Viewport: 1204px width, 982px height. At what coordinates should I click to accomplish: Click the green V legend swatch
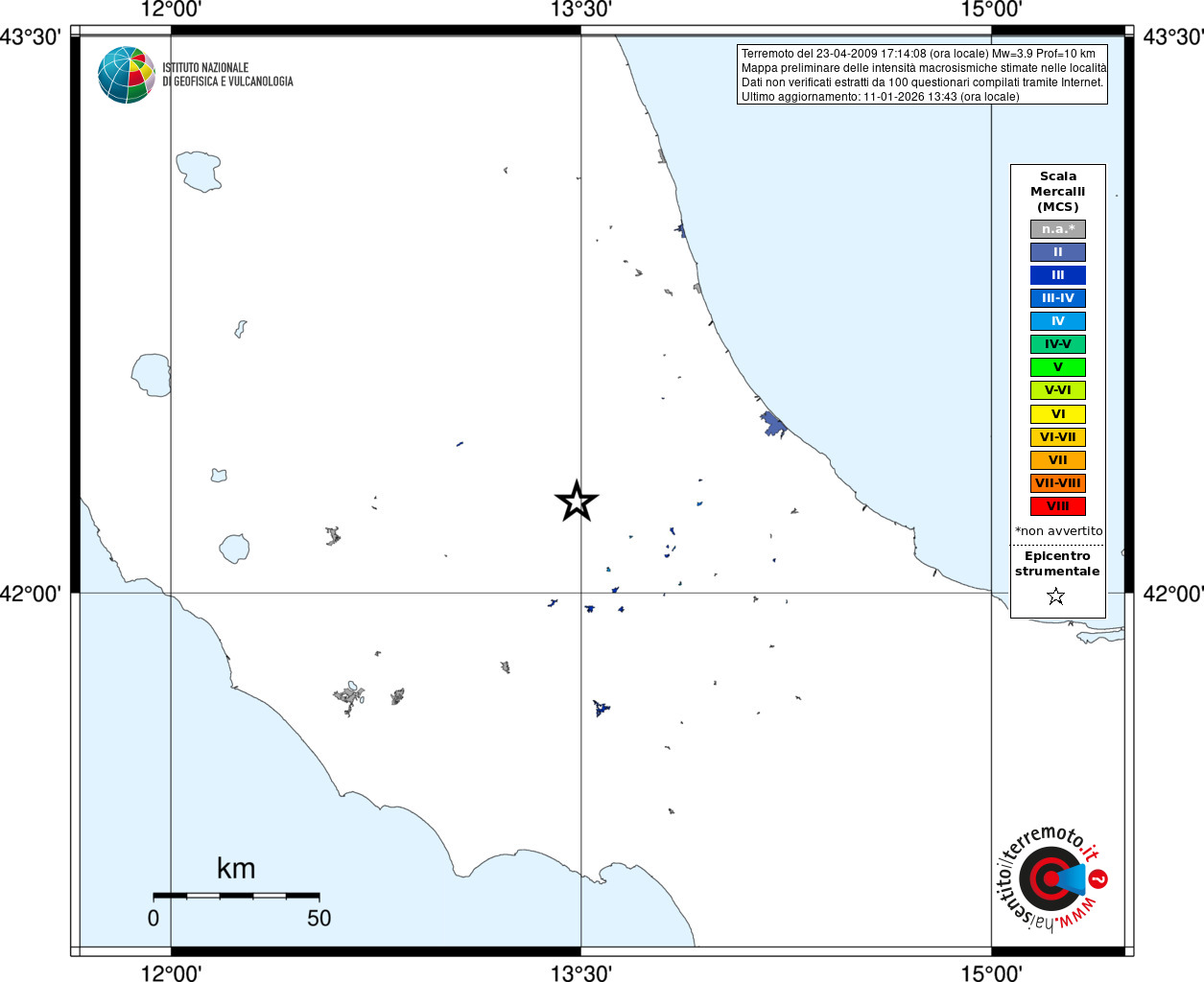tap(1058, 367)
